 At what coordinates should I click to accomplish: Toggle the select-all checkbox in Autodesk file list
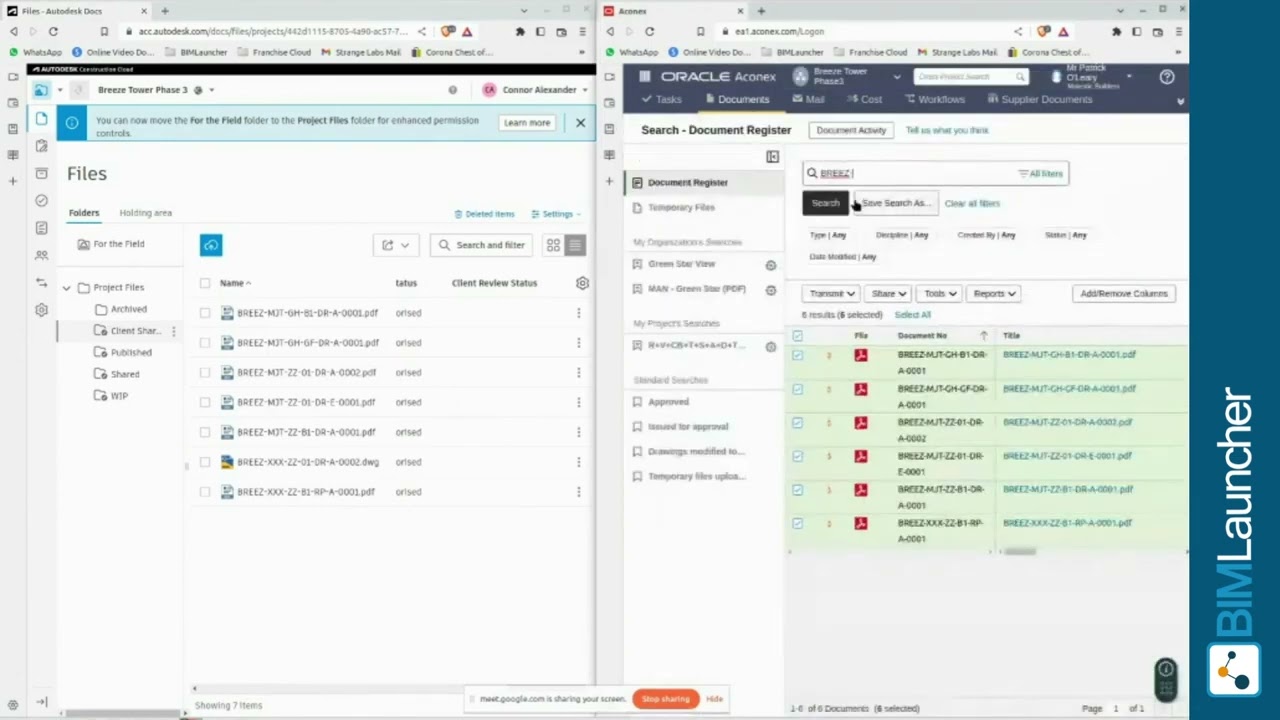[205, 283]
